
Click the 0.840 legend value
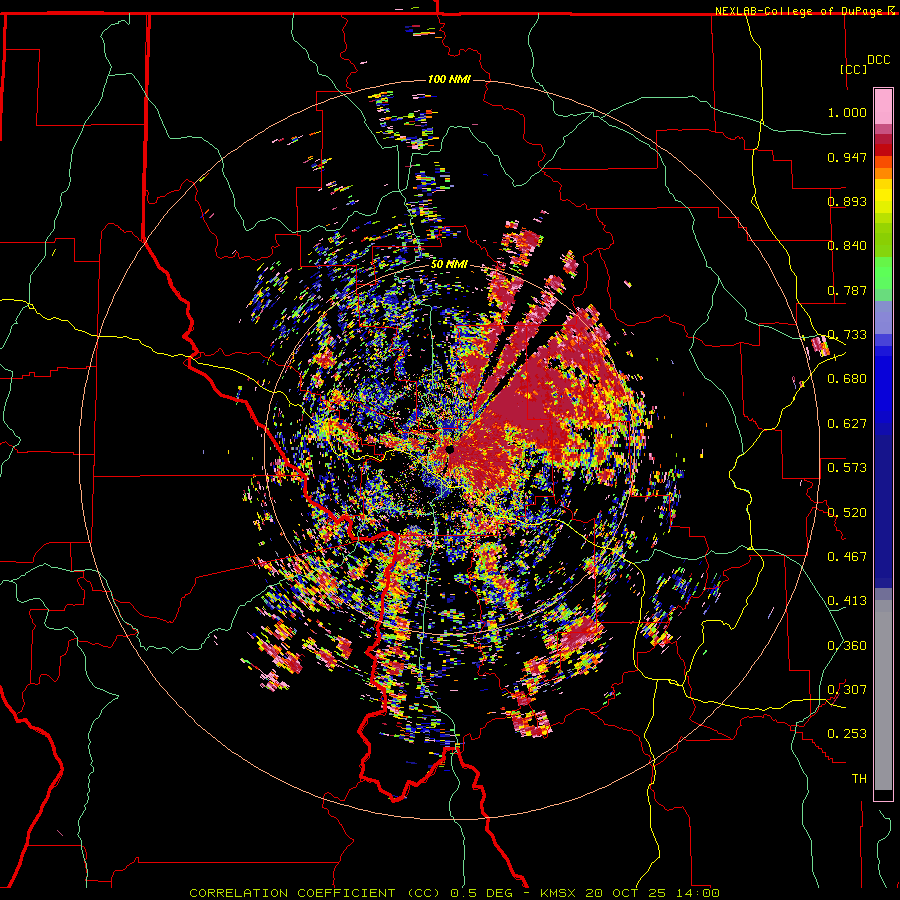pos(847,246)
